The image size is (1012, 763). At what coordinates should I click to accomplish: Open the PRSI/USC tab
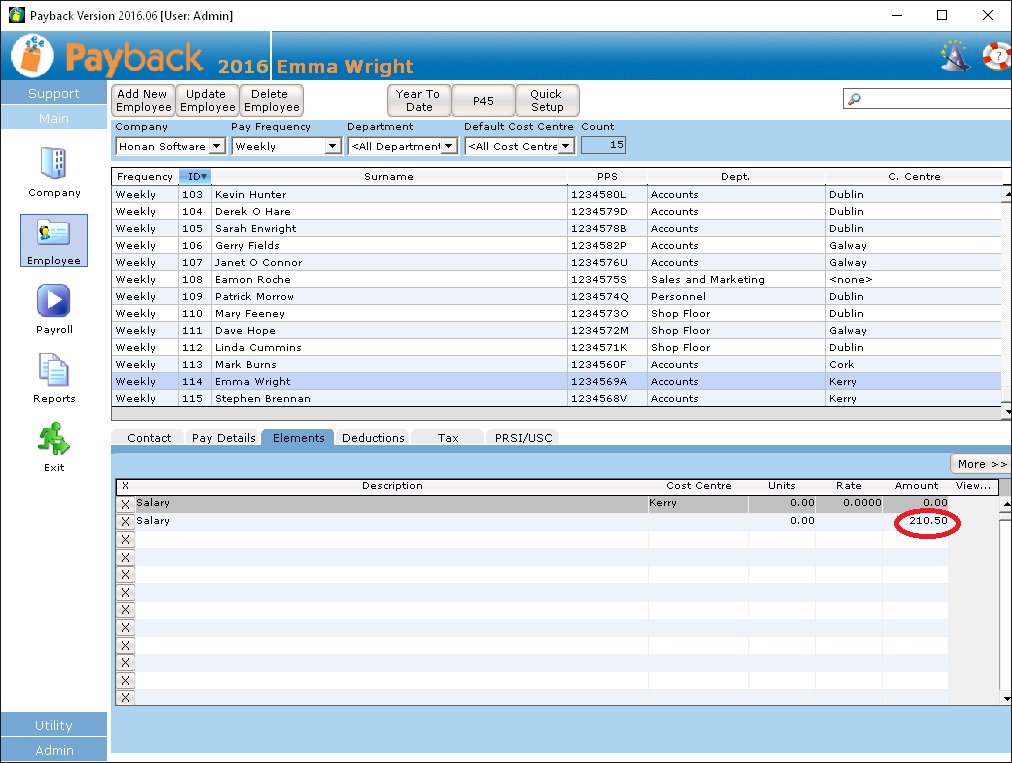[523, 438]
